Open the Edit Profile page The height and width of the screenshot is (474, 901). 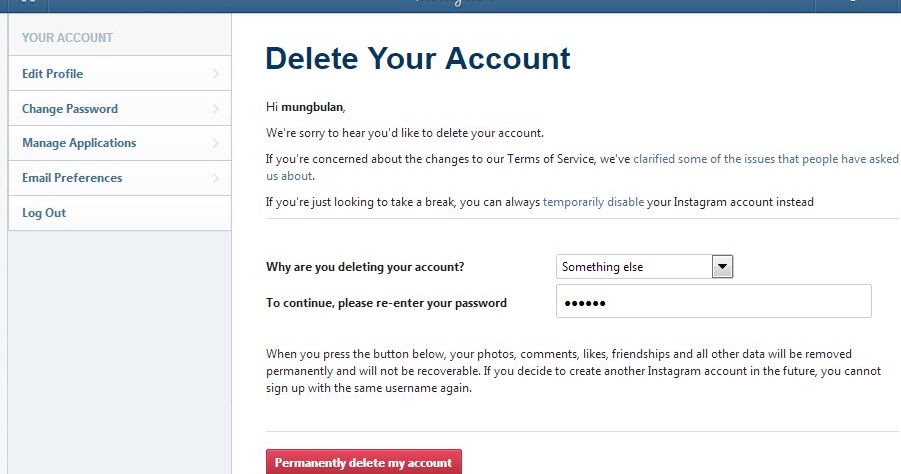(53, 74)
